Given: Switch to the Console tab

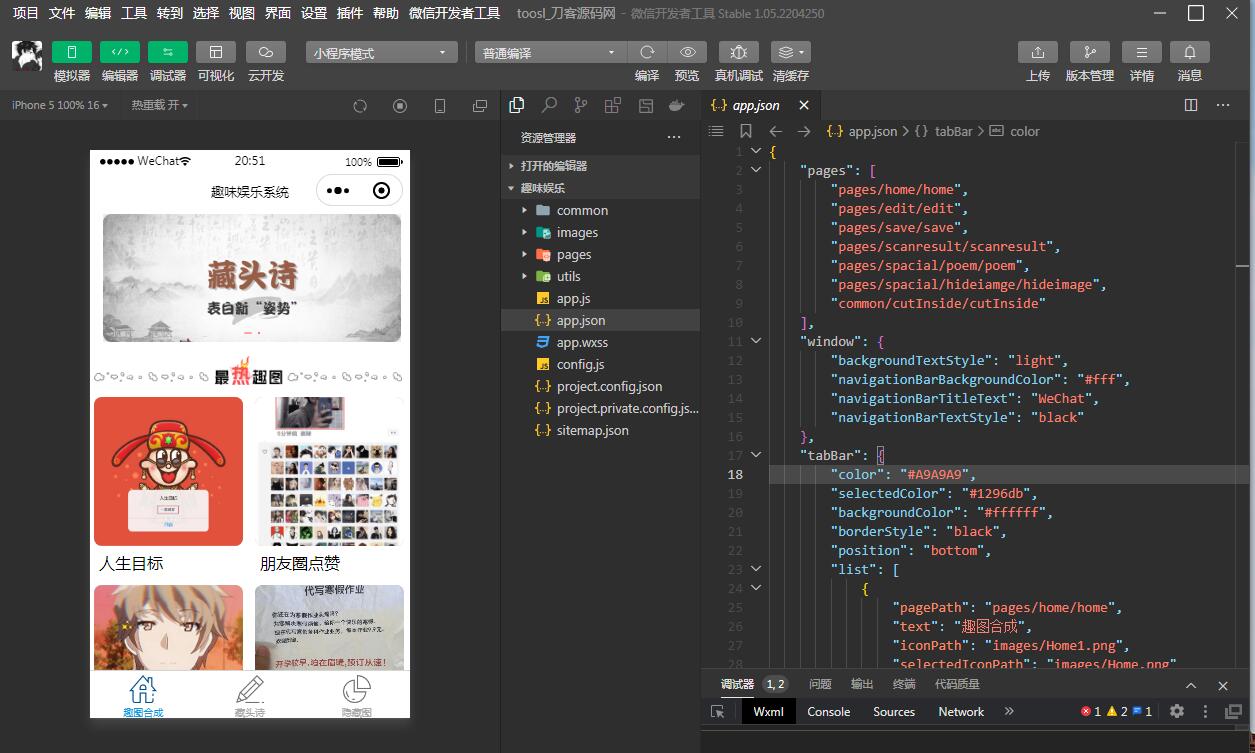Looking at the screenshot, I should (x=829, y=712).
